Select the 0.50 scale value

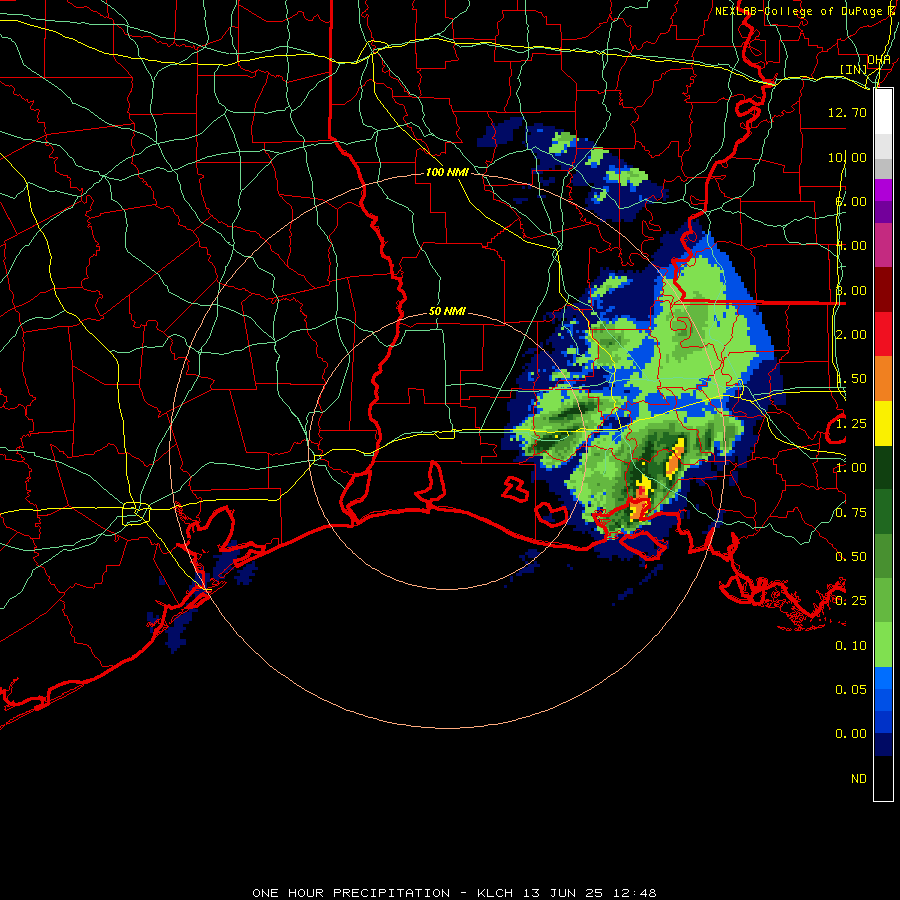851,557
